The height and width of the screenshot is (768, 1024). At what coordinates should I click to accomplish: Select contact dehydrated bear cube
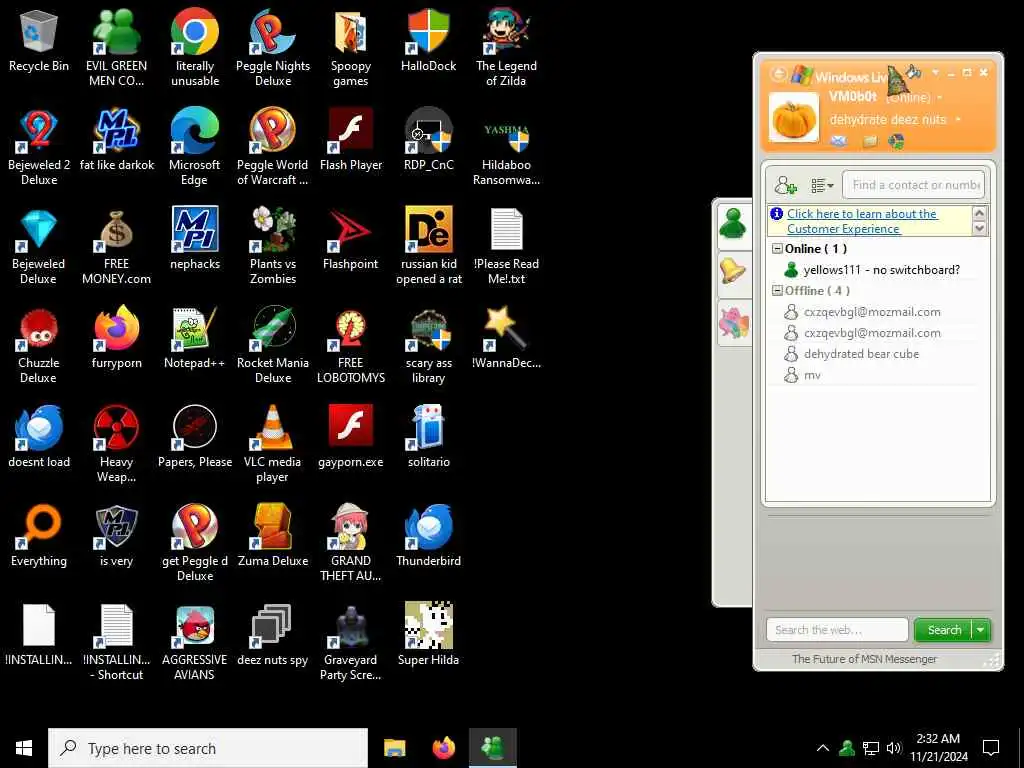click(x=861, y=354)
